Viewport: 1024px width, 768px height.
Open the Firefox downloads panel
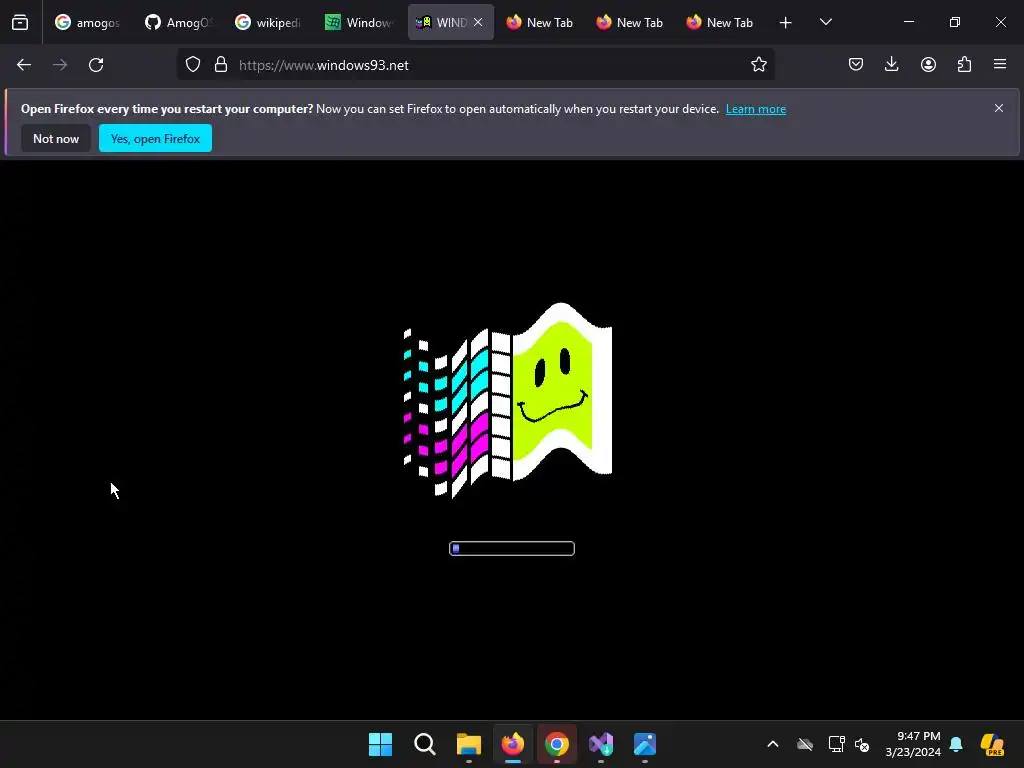(891, 65)
